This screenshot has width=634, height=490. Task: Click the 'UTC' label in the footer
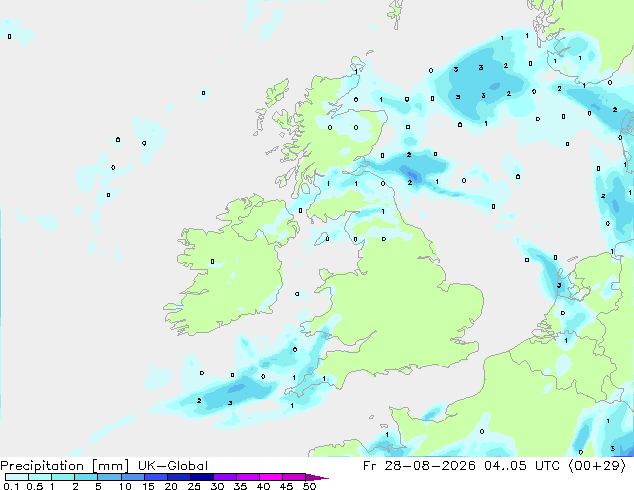click(547, 466)
